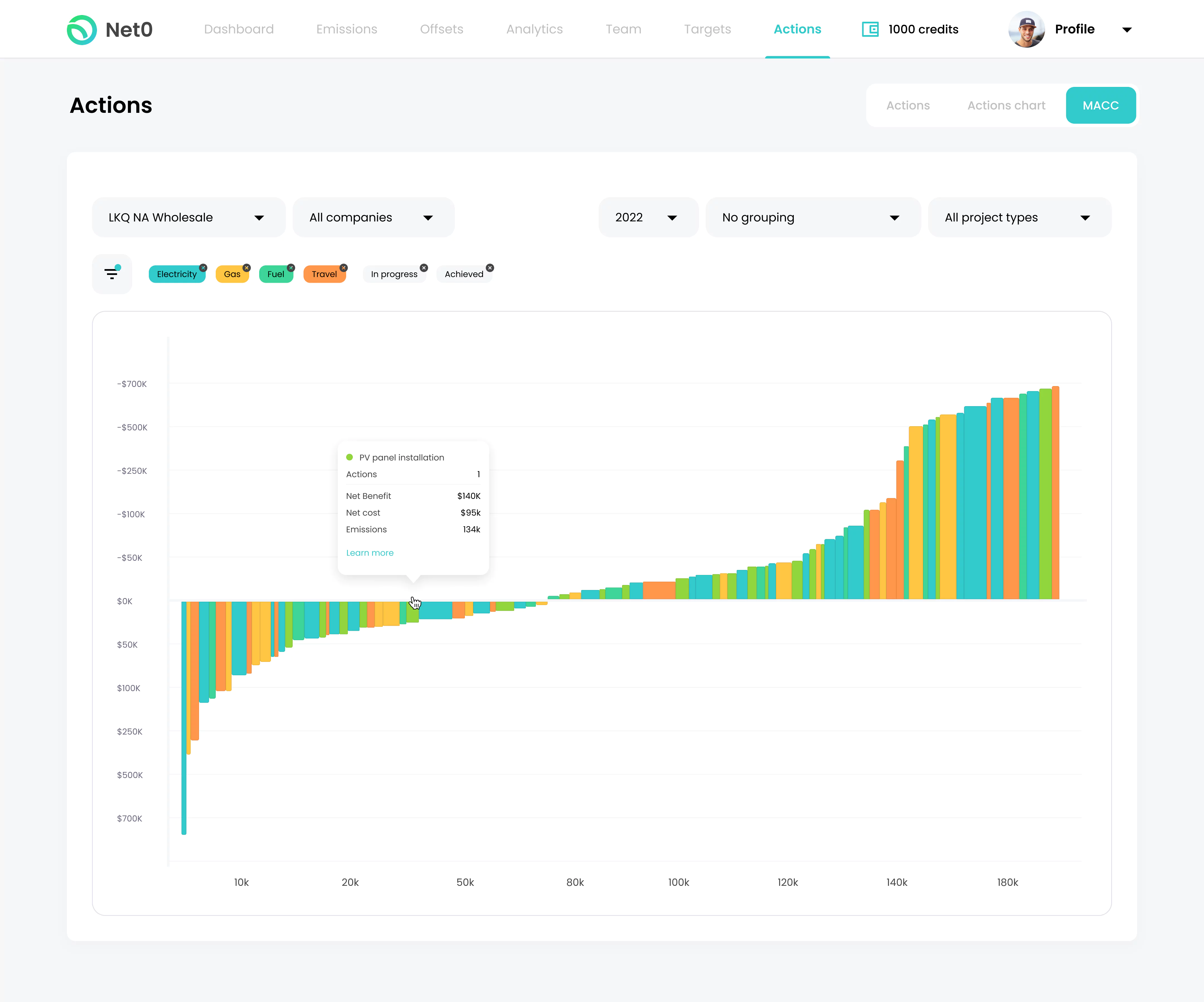1204x1002 pixels.
Task: Select the Actions nav item
Action: click(797, 29)
